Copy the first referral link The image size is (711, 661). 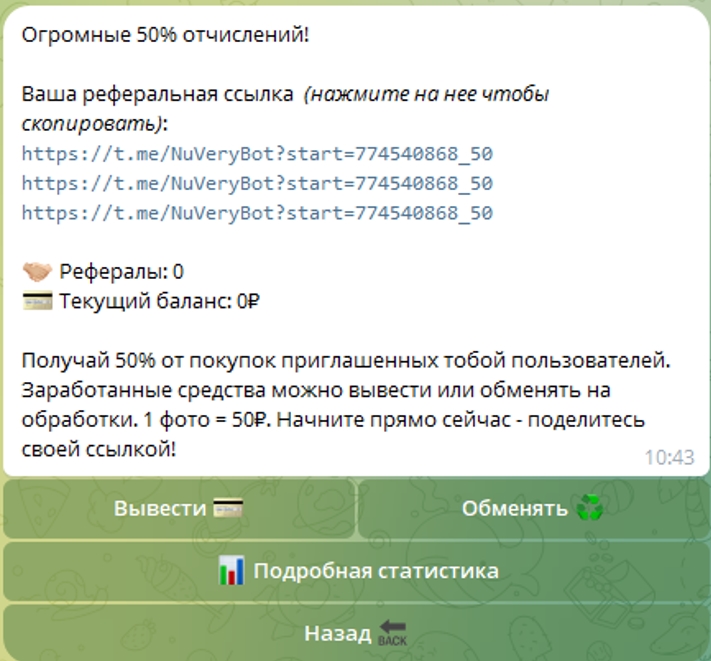point(257,154)
